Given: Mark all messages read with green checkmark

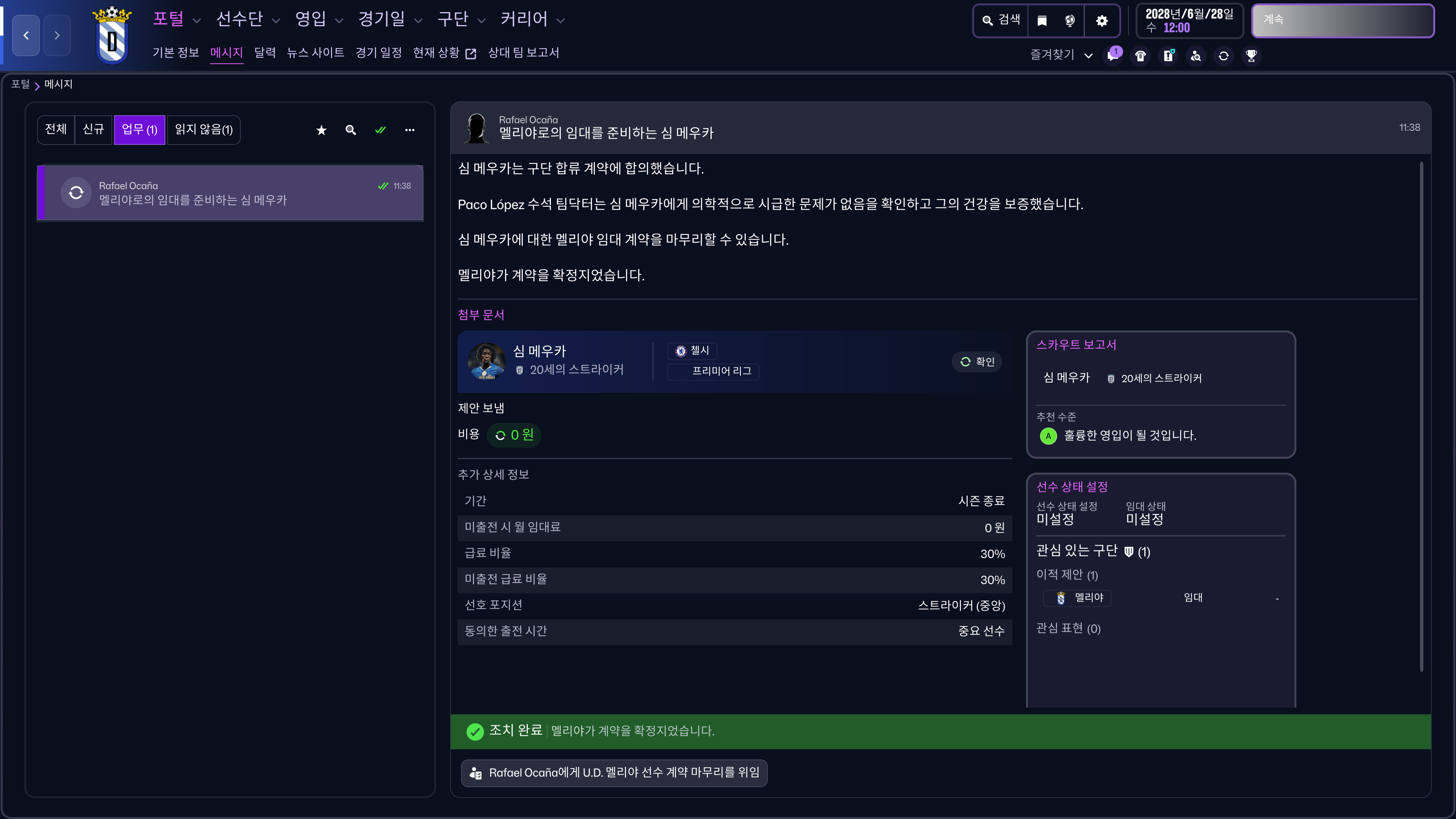Looking at the screenshot, I should (x=380, y=130).
